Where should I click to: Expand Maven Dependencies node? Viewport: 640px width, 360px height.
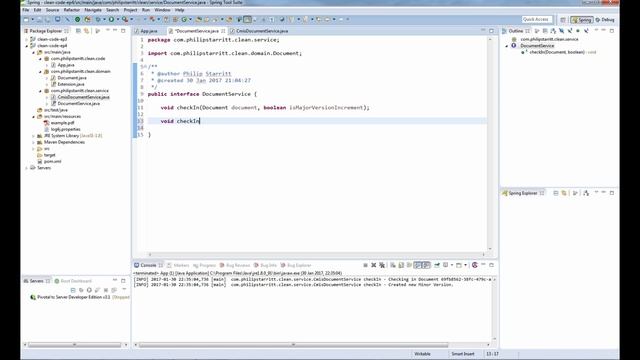[33, 142]
